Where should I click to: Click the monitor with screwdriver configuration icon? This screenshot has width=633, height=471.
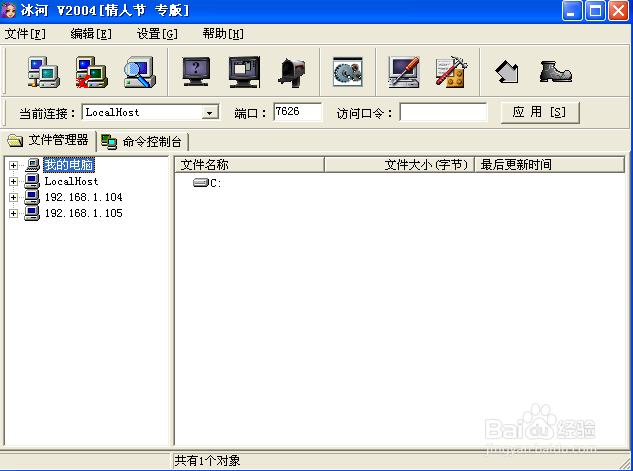(404, 72)
